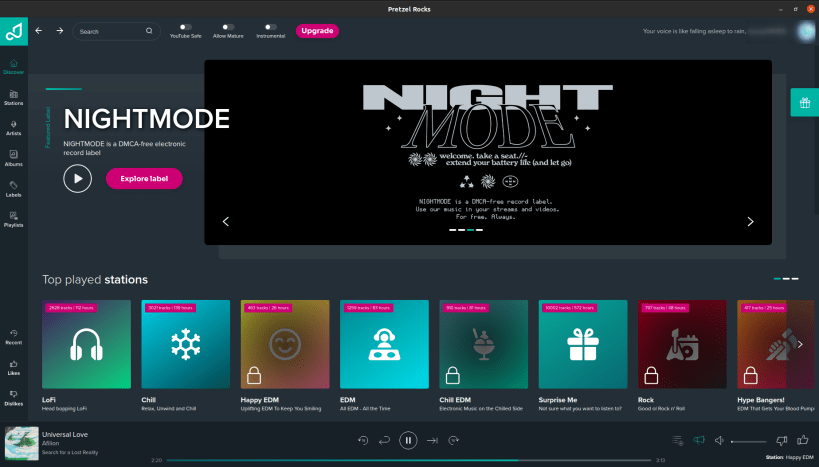Select the Top played stations page indicator
Image resolution: width=819 pixels, height=467 pixels.
click(x=786, y=279)
